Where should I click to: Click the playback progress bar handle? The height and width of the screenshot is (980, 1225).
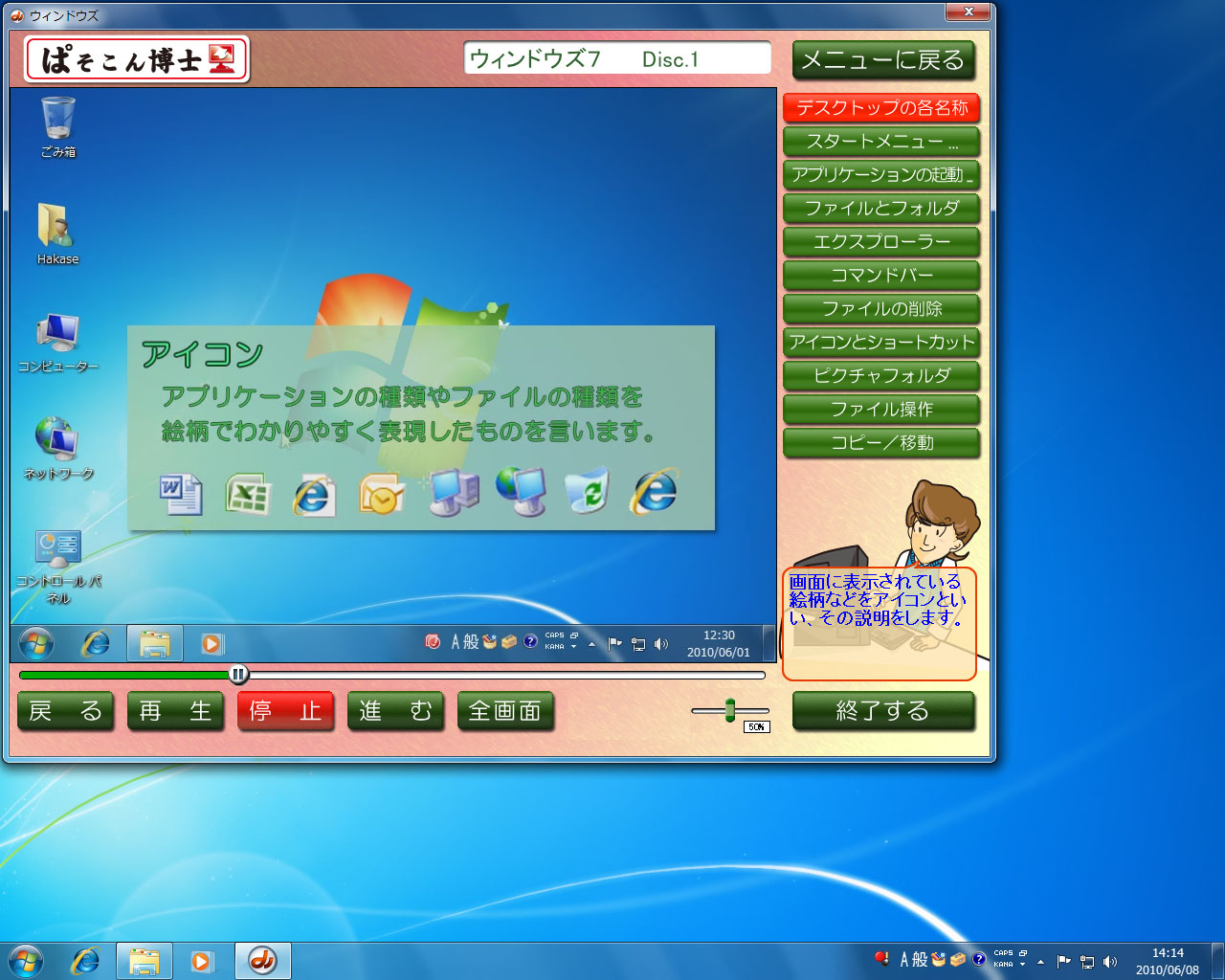(x=238, y=675)
